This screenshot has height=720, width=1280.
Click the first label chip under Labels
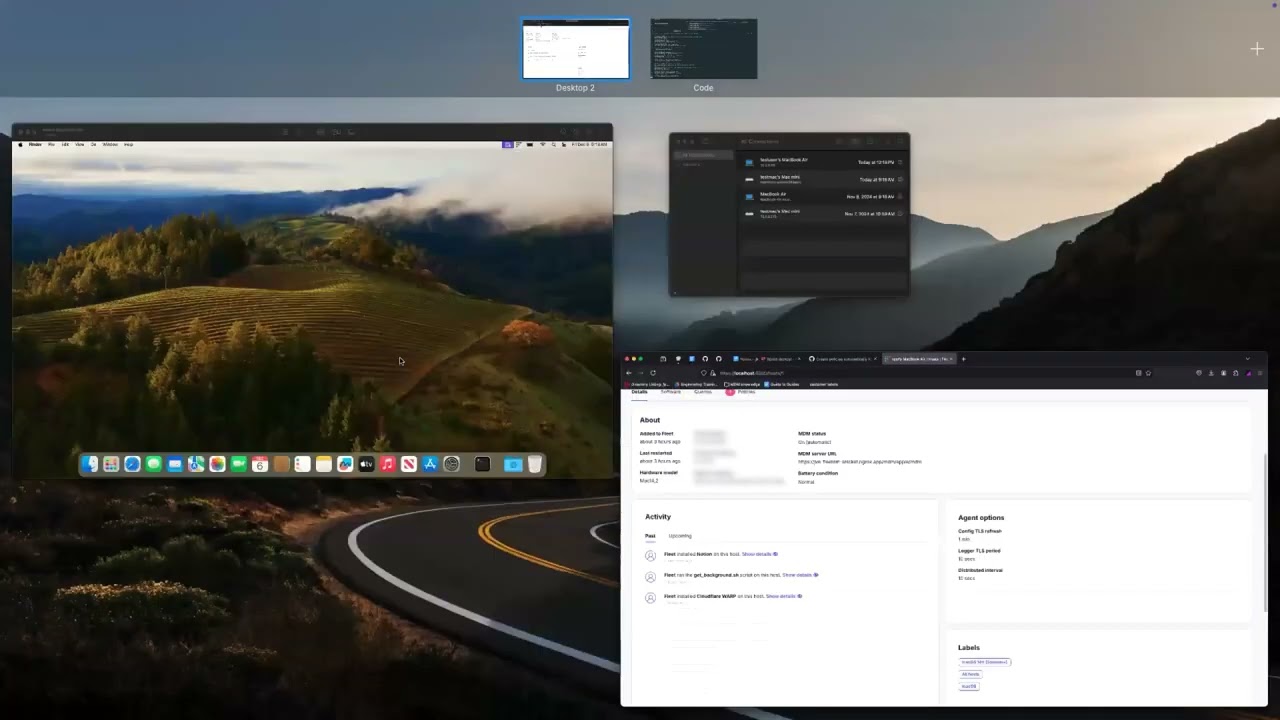(985, 662)
